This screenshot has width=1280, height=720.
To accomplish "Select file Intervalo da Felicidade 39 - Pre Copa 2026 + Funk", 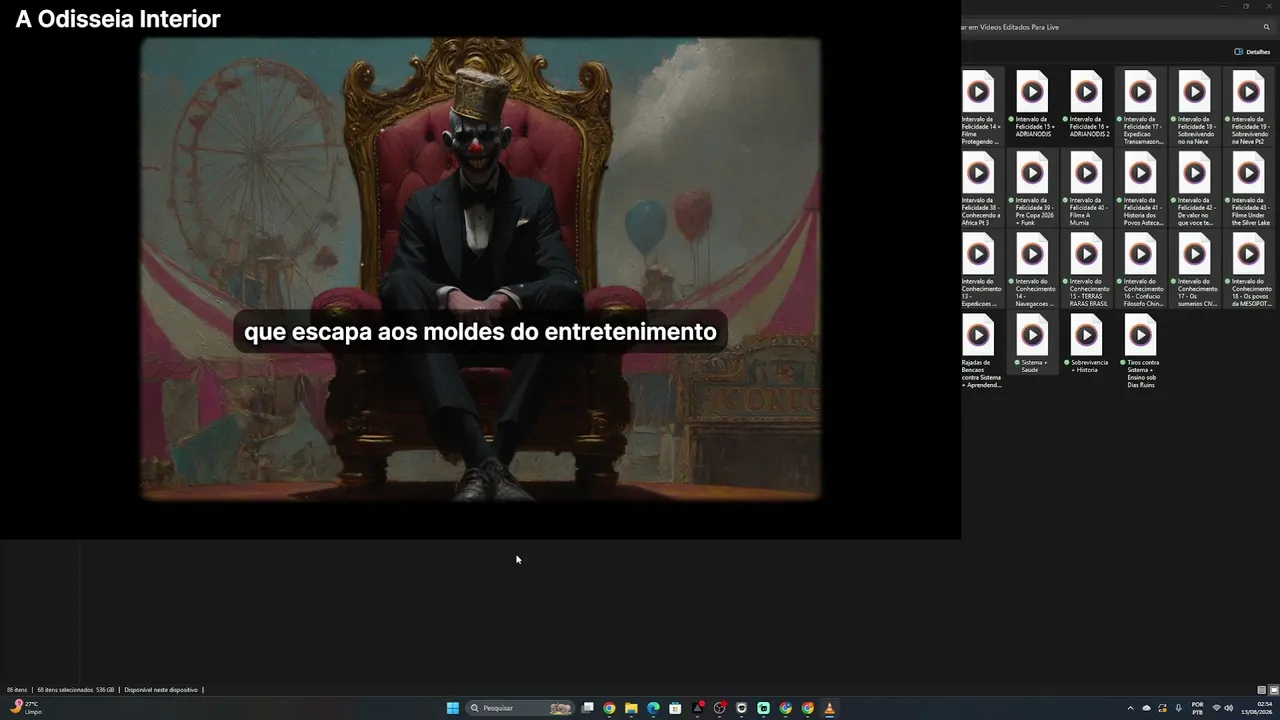I will (1033, 189).
